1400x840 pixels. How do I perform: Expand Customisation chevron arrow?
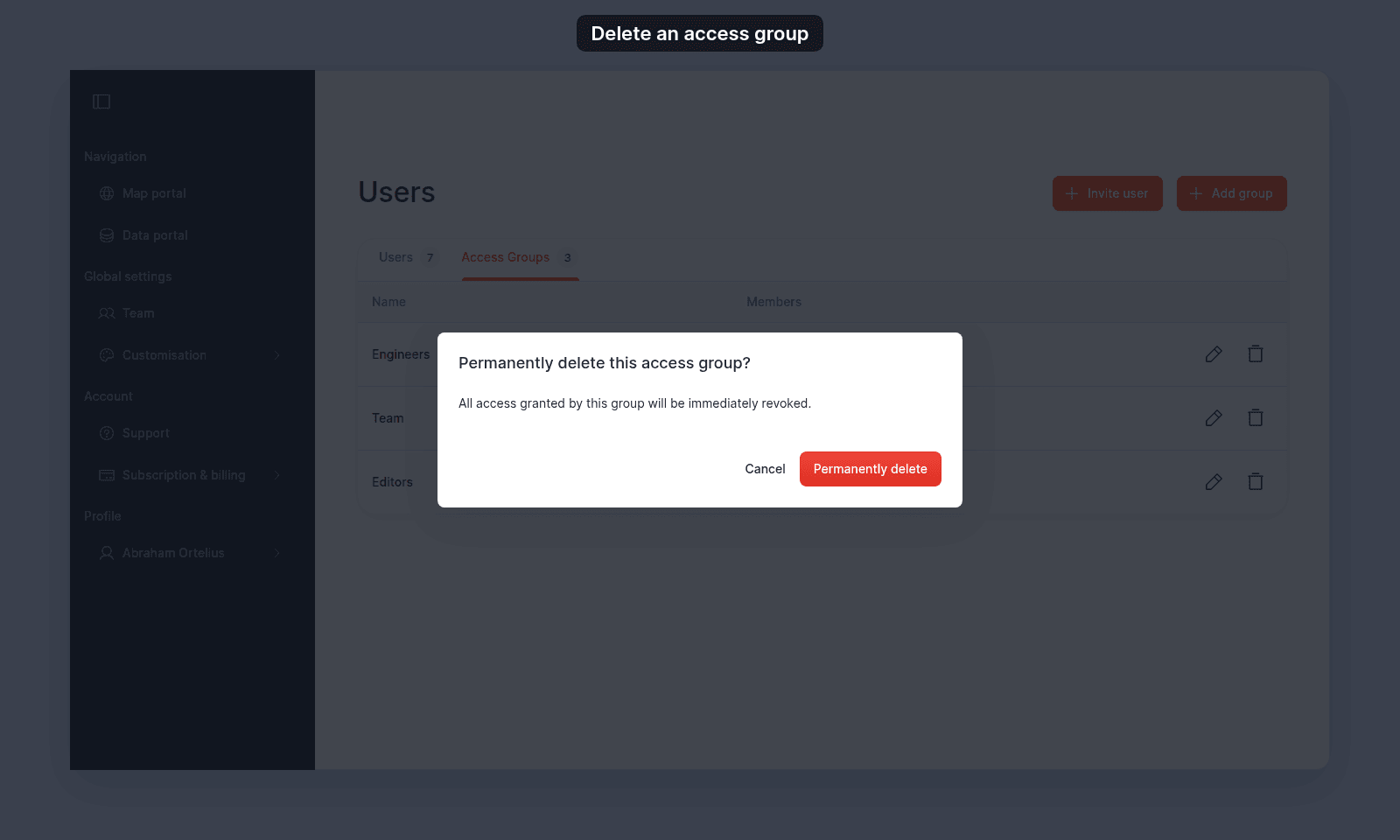click(277, 355)
